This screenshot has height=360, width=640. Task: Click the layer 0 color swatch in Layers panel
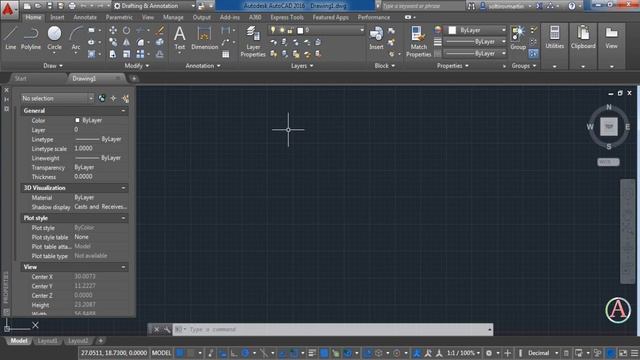click(300, 30)
